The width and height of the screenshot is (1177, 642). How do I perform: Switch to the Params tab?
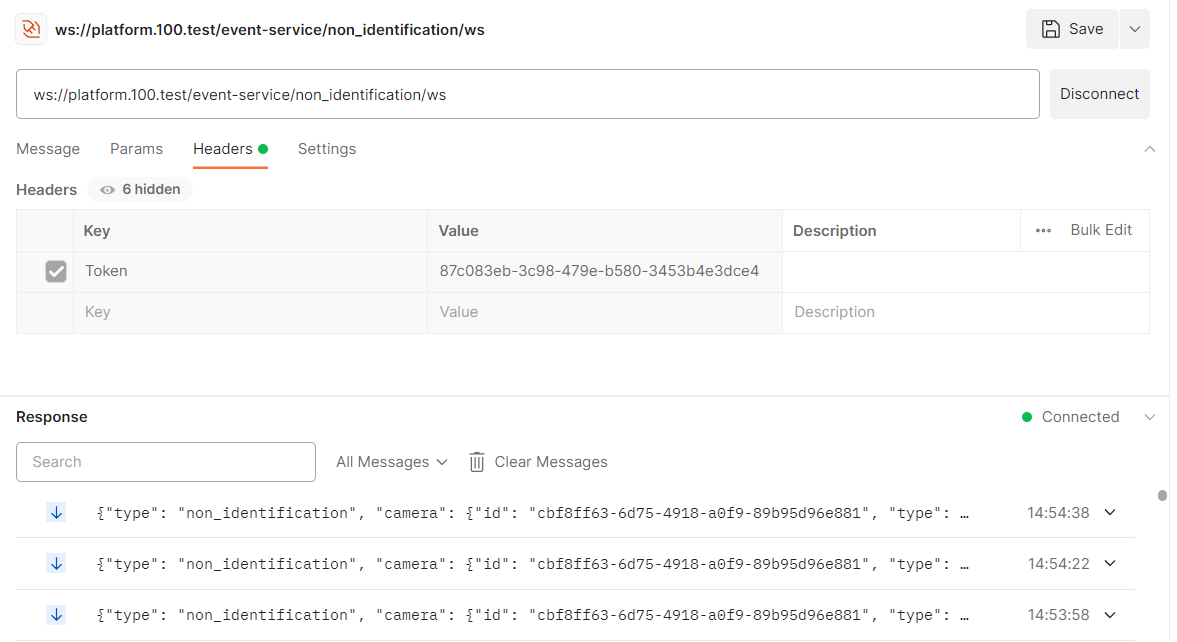tap(136, 149)
